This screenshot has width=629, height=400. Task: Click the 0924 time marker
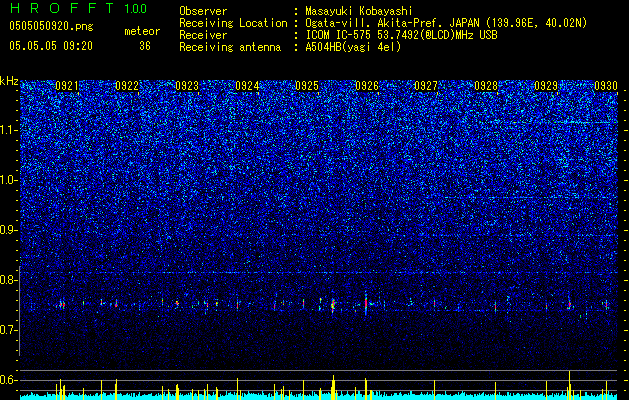click(x=247, y=86)
